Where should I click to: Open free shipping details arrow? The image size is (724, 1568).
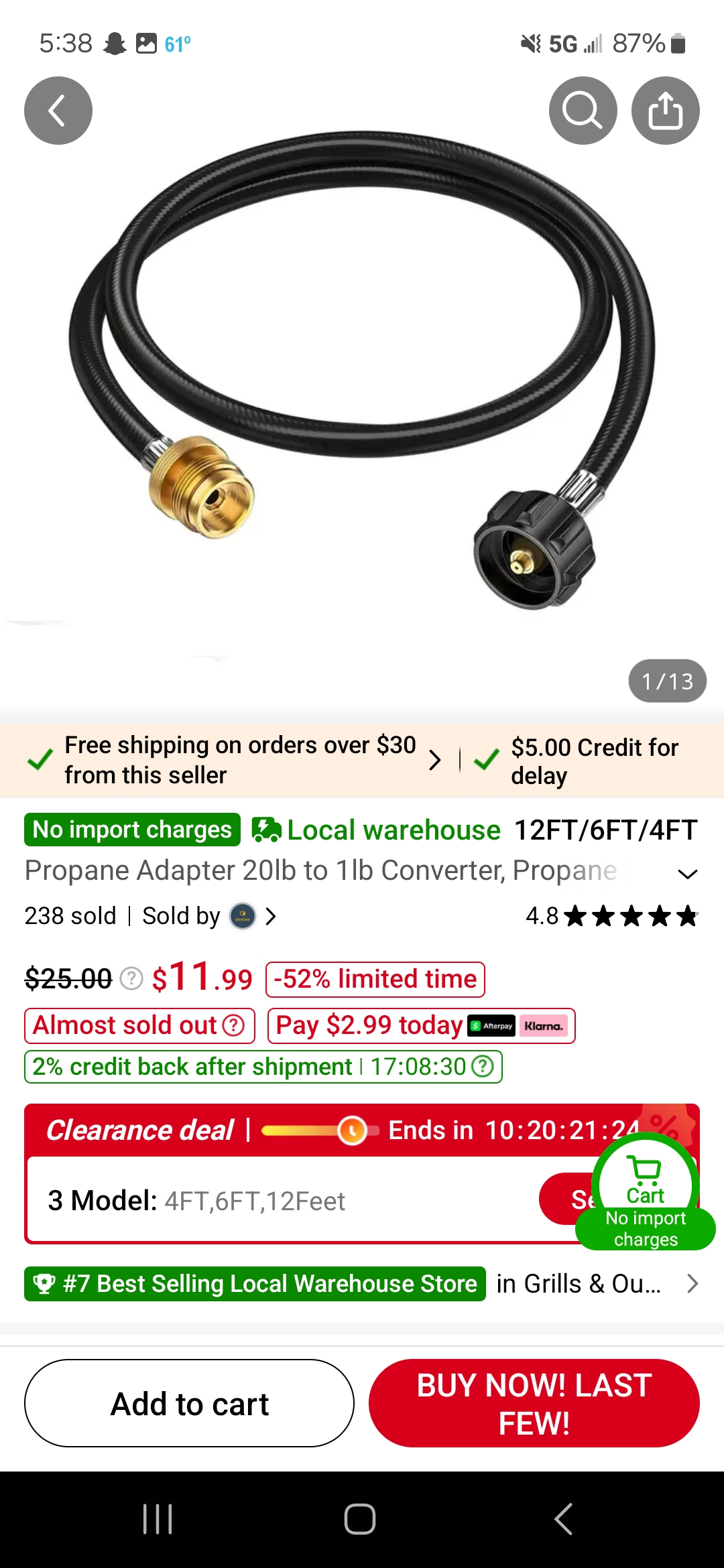(435, 760)
